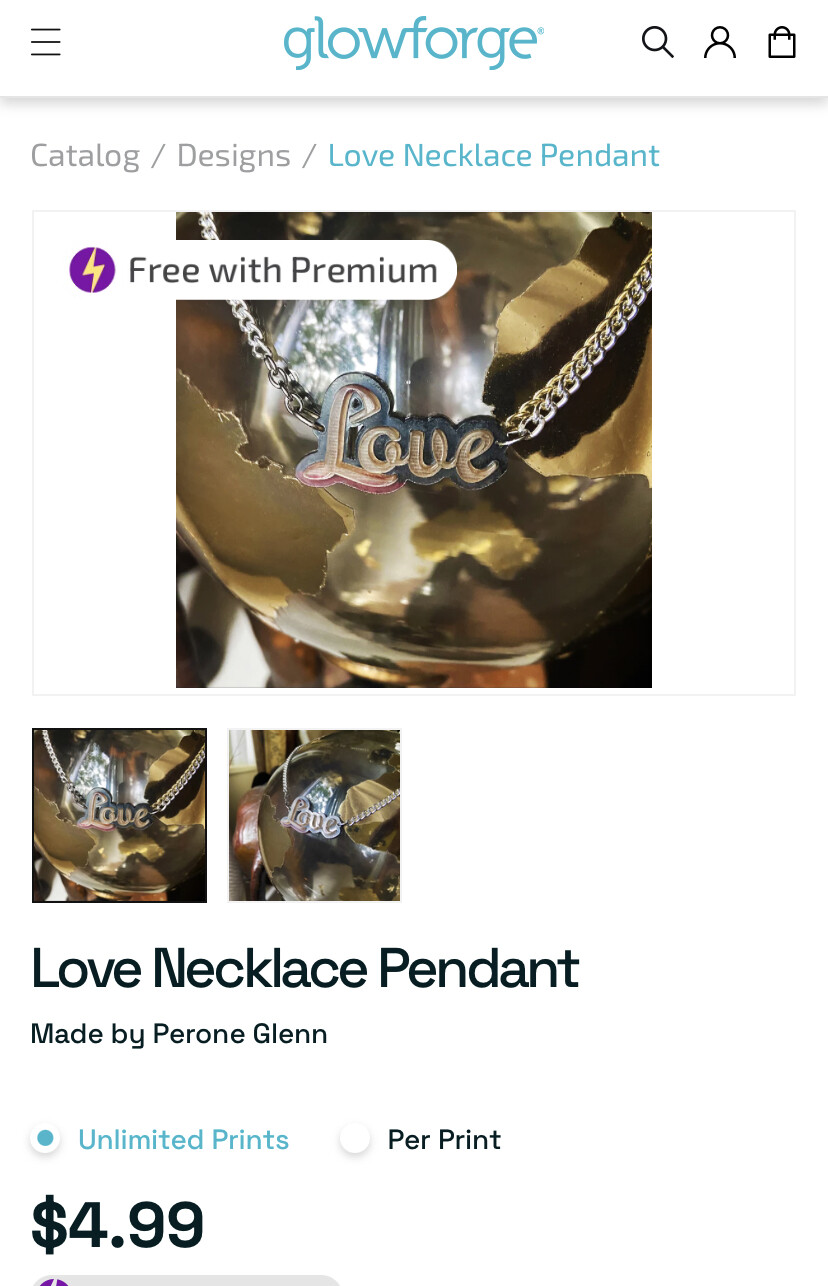Image resolution: width=828 pixels, height=1286 pixels.
Task: Go to the Glowforge logo home
Action: pos(414,43)
